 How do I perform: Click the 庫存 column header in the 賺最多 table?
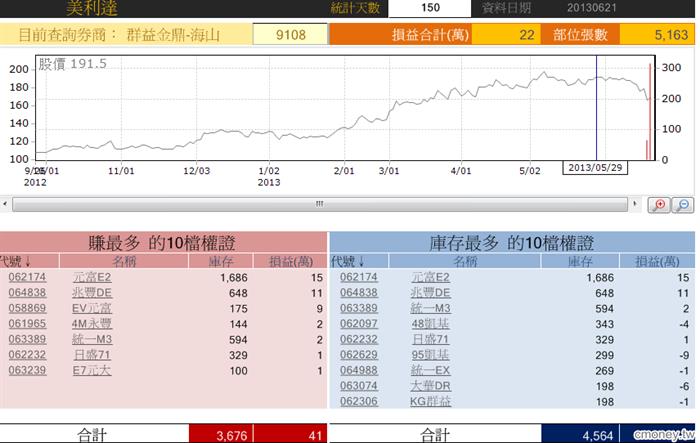coord(221,261)
